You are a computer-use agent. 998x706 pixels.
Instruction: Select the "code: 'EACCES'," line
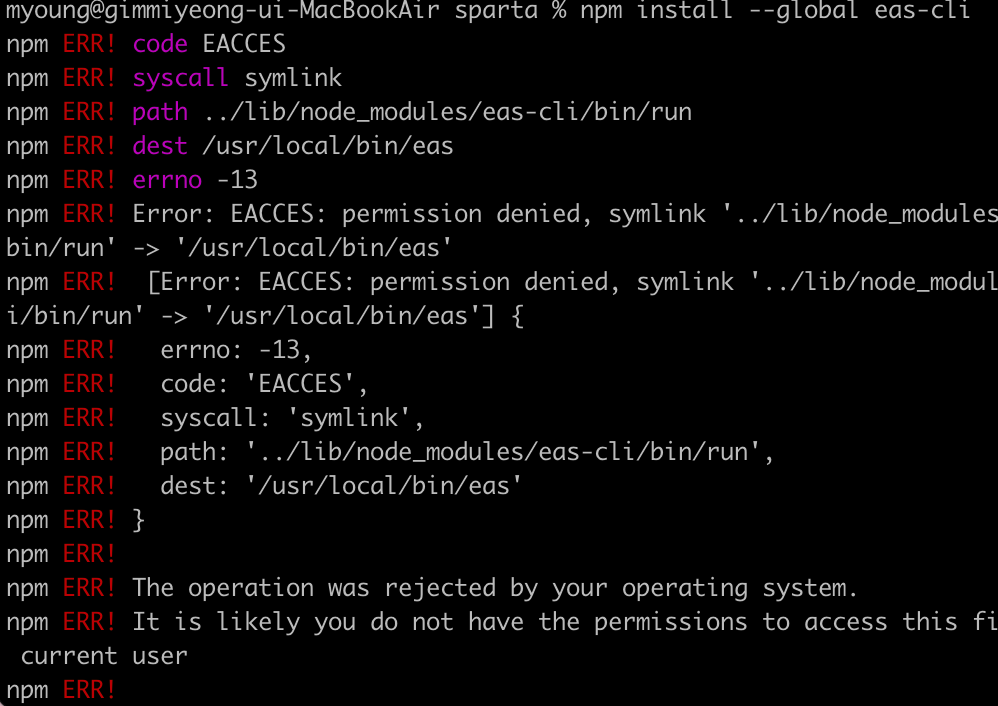[x=187, y=384]
